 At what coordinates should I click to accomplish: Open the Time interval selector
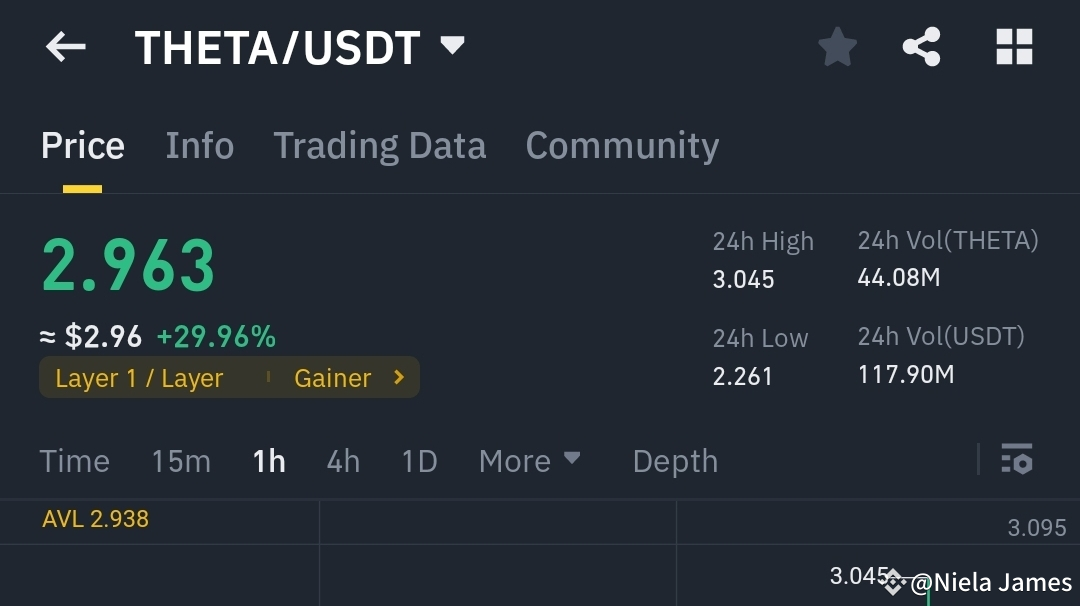click(x=75, y=461)
